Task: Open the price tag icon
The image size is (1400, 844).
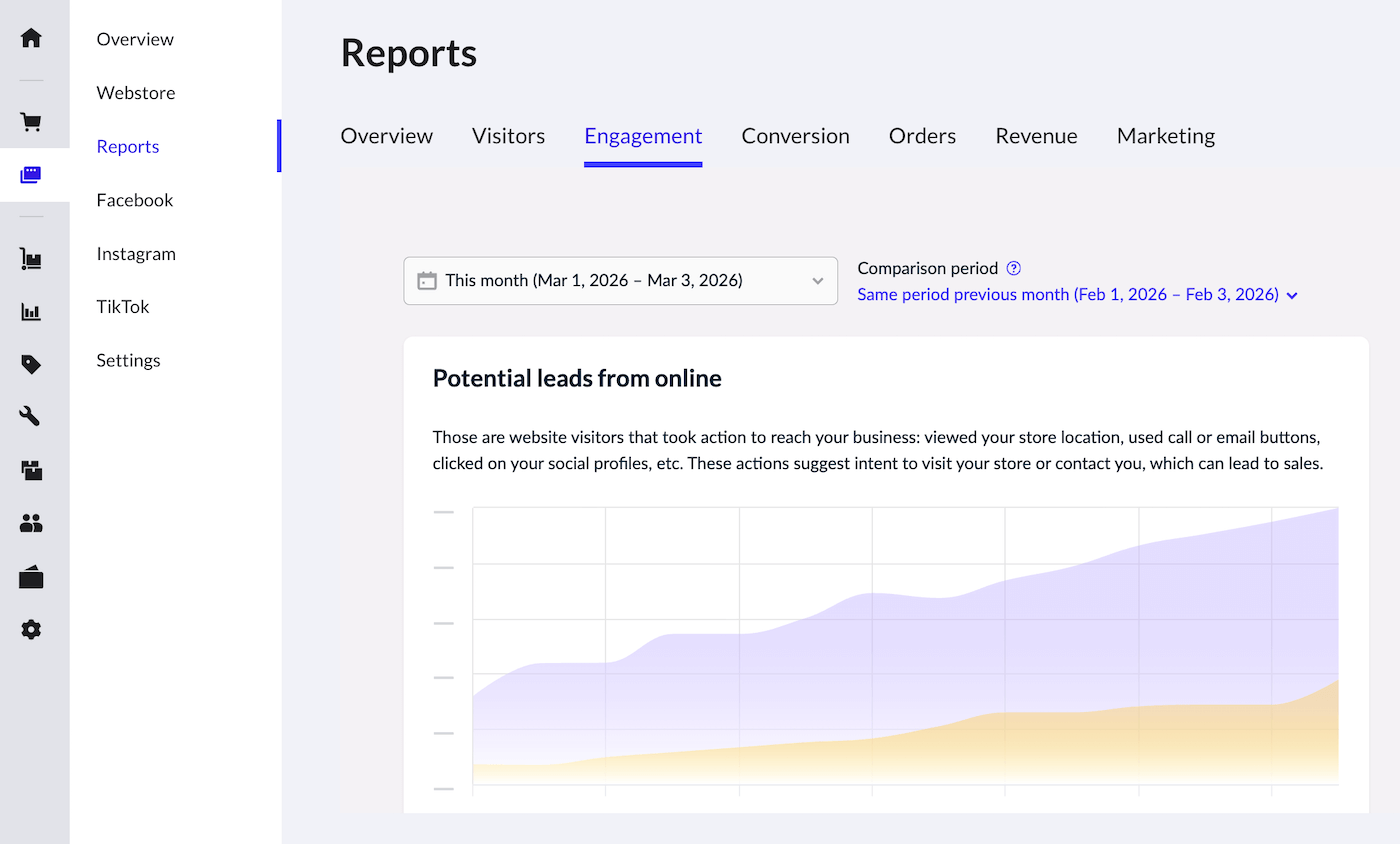Action: pyautogui.click(x=31, y=364)
